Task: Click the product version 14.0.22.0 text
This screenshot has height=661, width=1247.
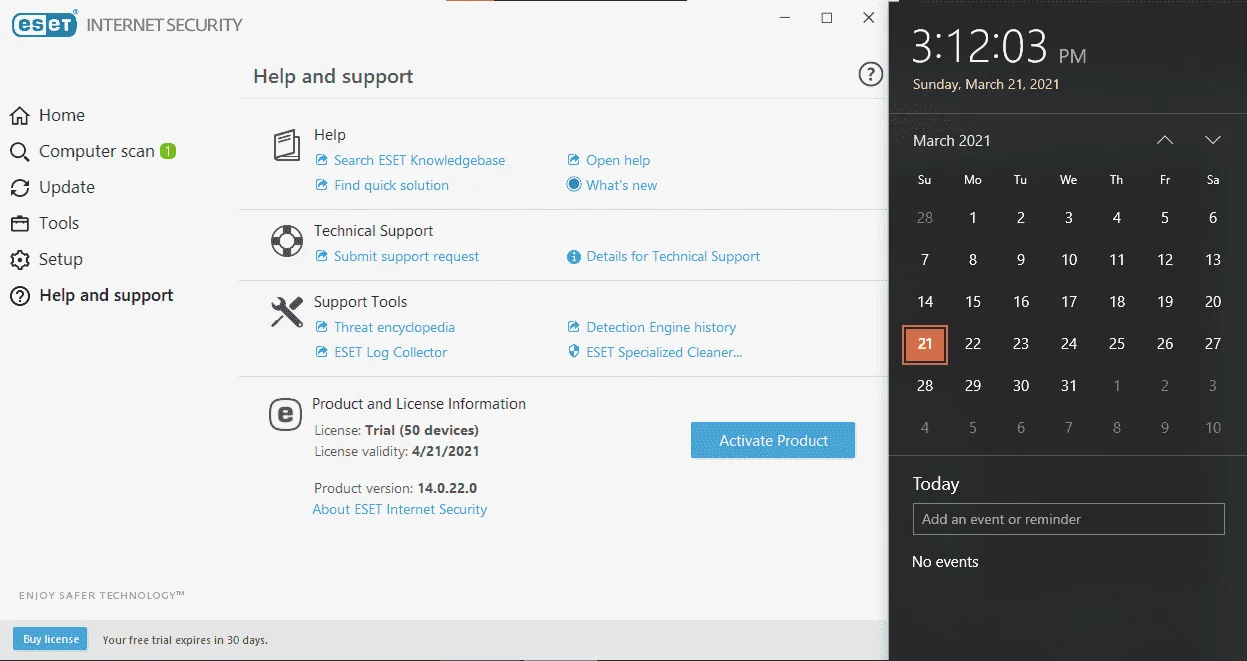Action: 447,489
